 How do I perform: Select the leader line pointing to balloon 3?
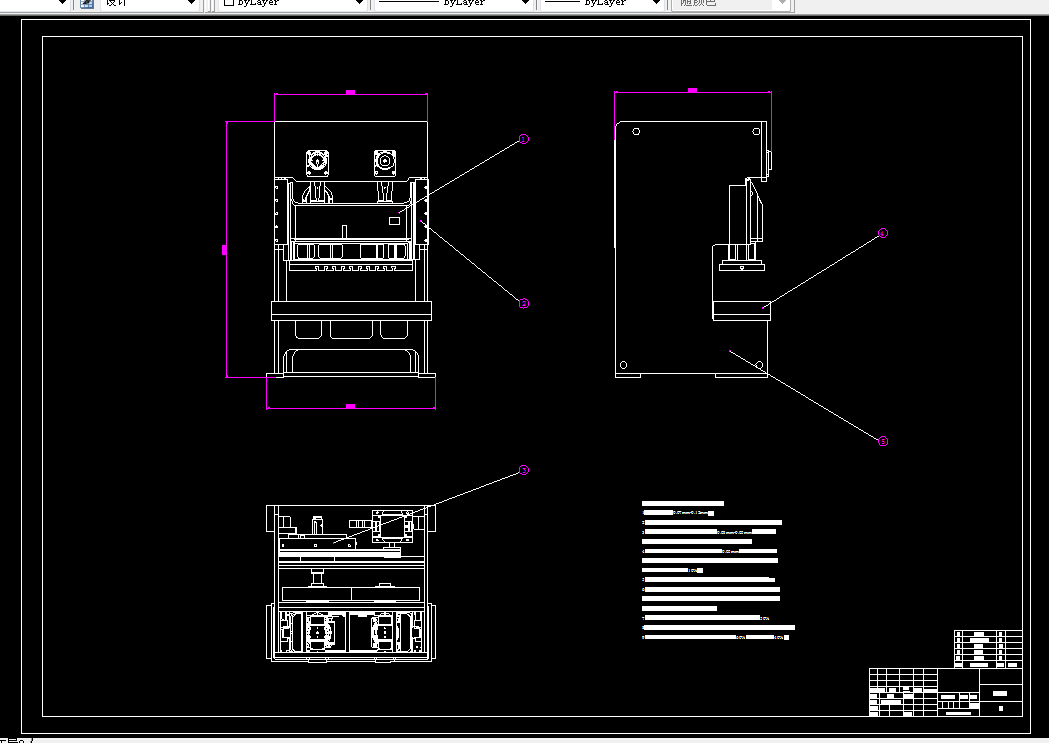(x=428, y=507)
